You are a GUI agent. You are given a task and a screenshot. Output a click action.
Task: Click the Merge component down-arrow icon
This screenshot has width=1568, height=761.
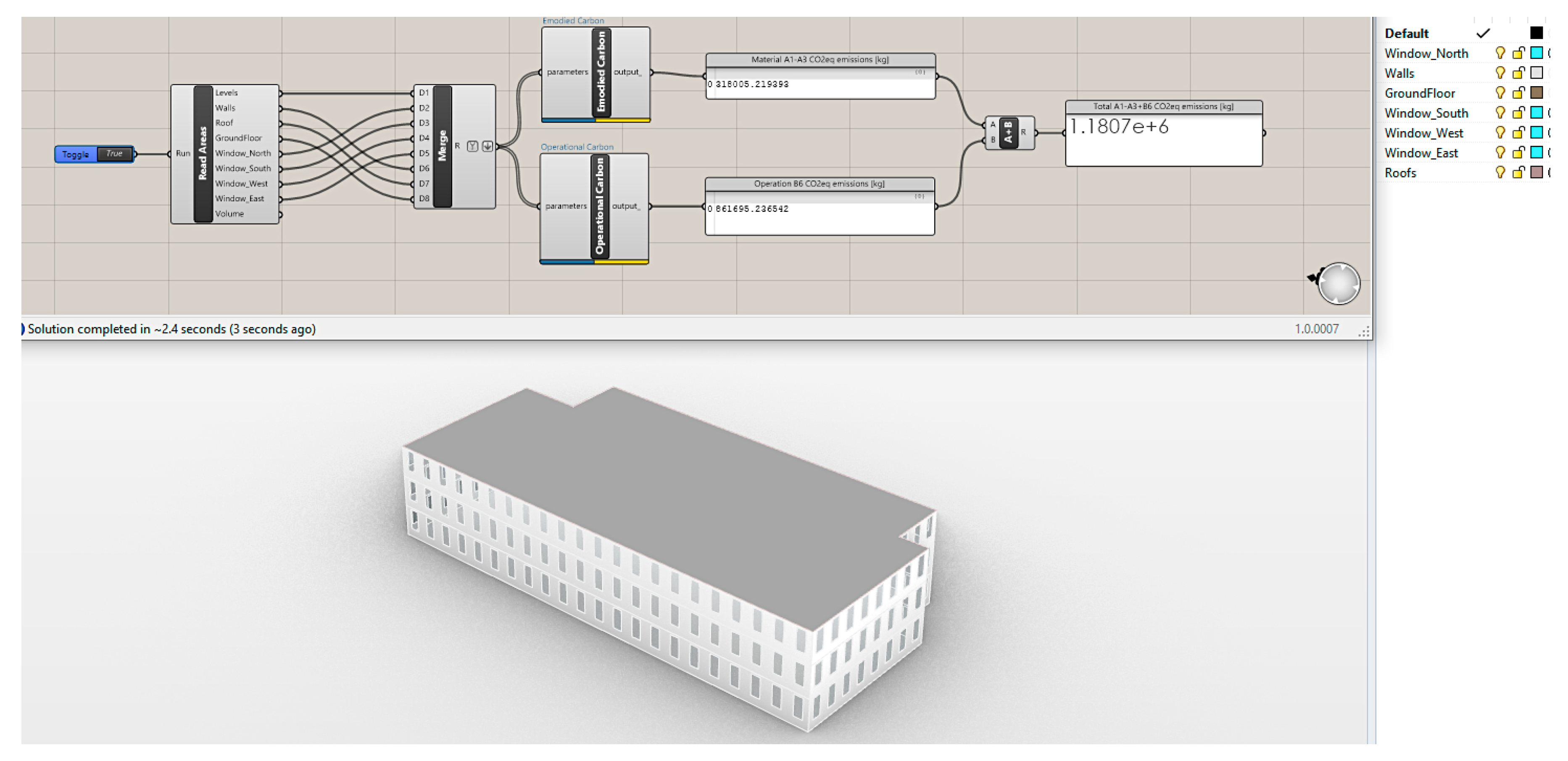click(x=488, y=146)
